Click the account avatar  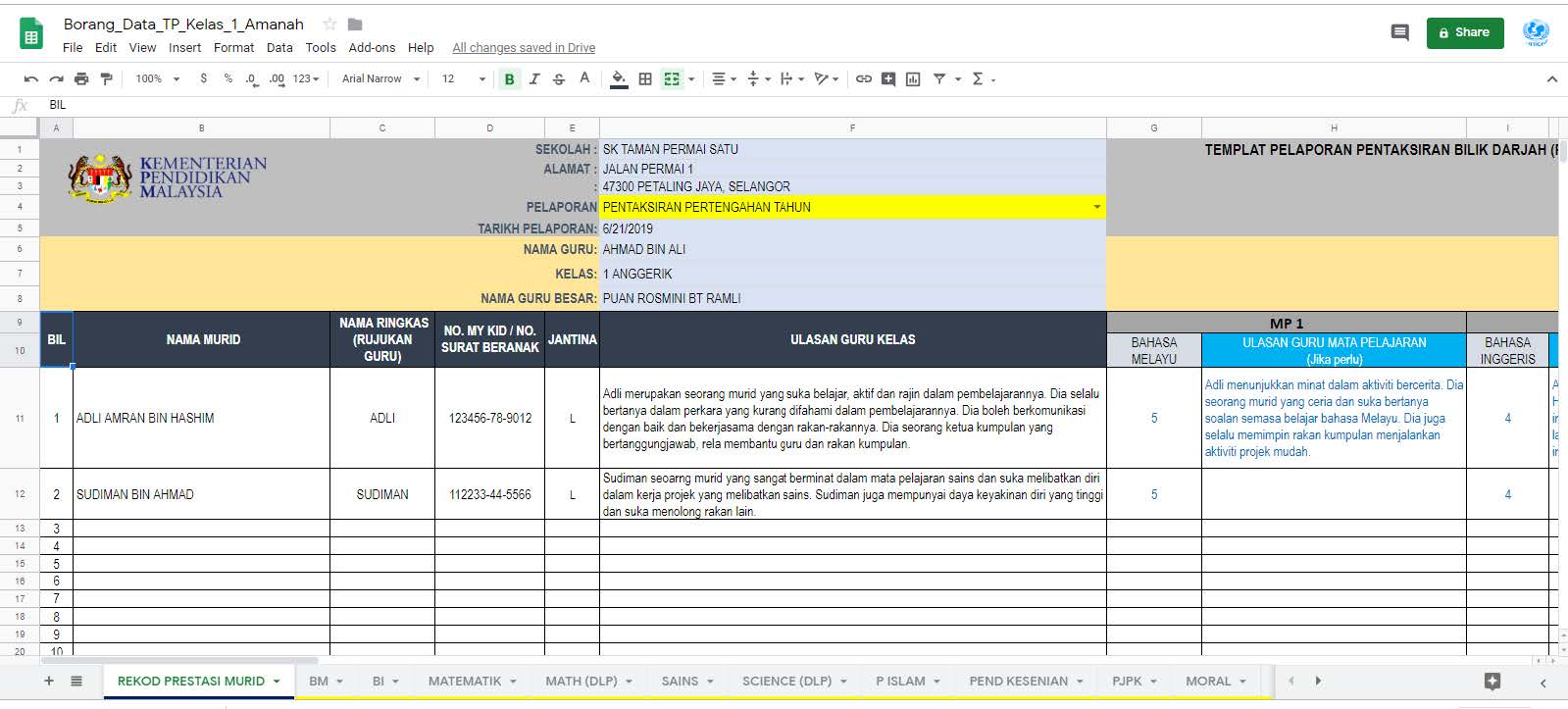tap(1536, 32)
